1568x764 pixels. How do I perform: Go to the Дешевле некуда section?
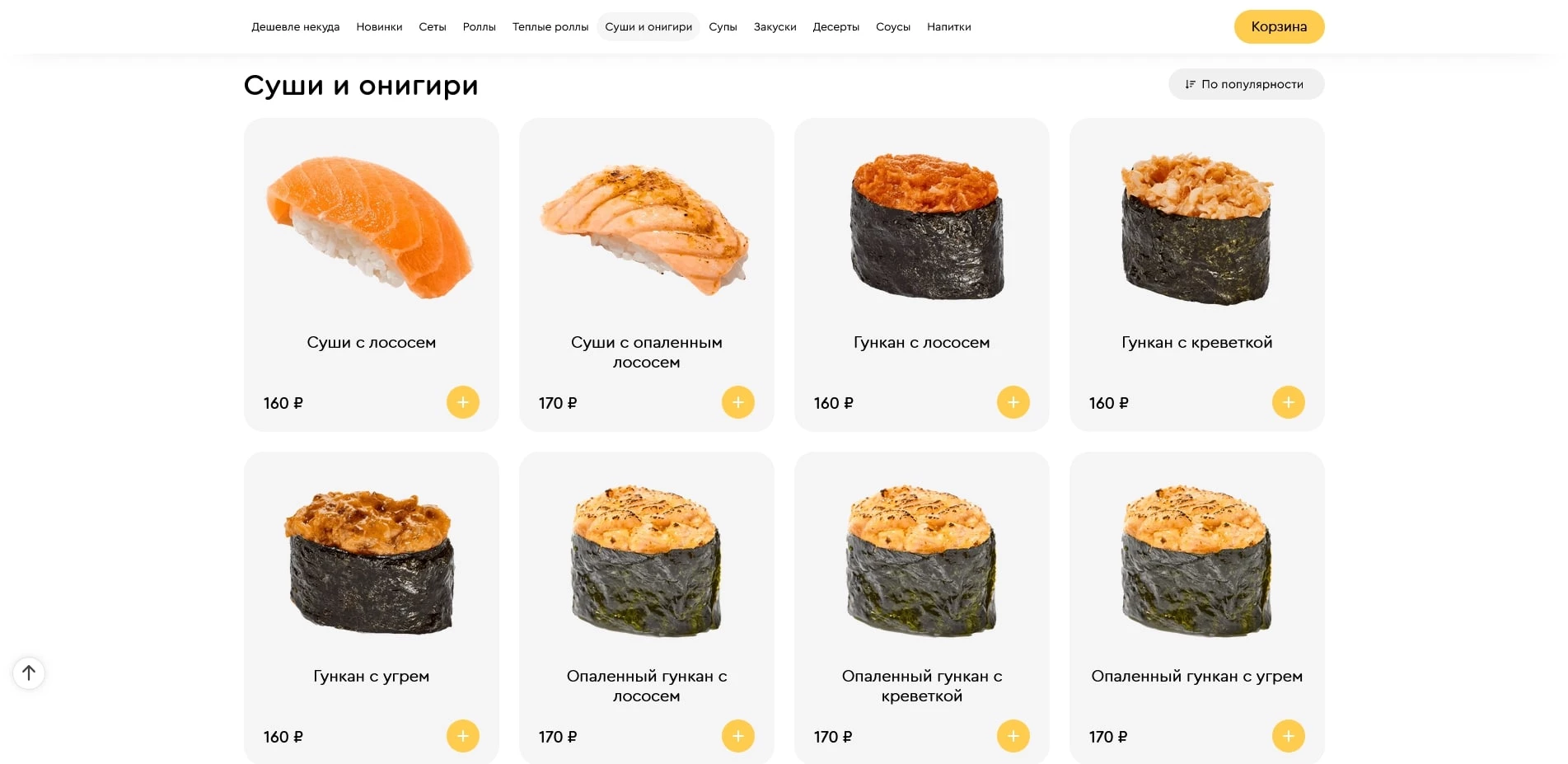295,26
